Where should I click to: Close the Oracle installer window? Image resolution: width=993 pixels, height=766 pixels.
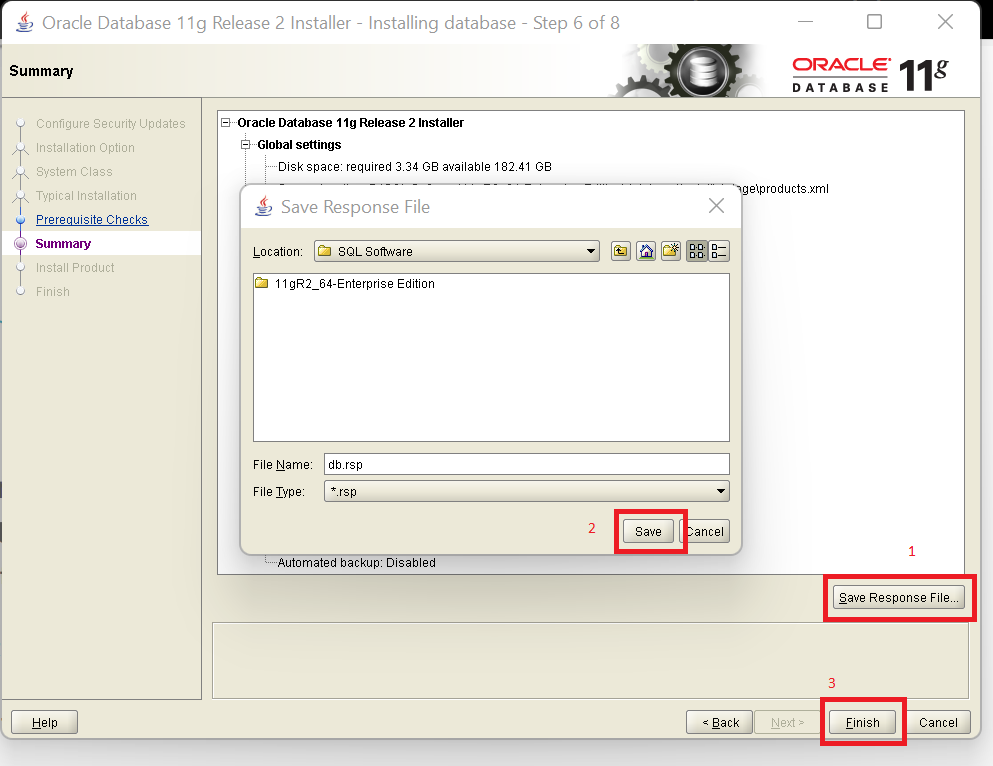(x=946, y=22)
